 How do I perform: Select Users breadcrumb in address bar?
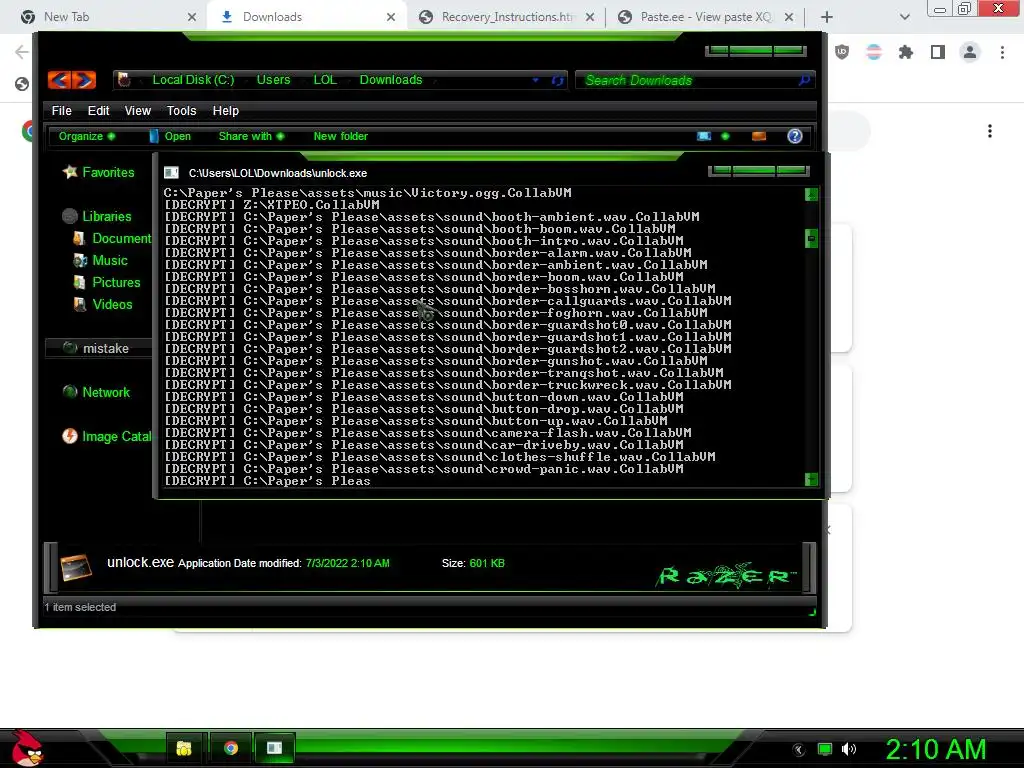pyautogui.click(x=273, y=80)
